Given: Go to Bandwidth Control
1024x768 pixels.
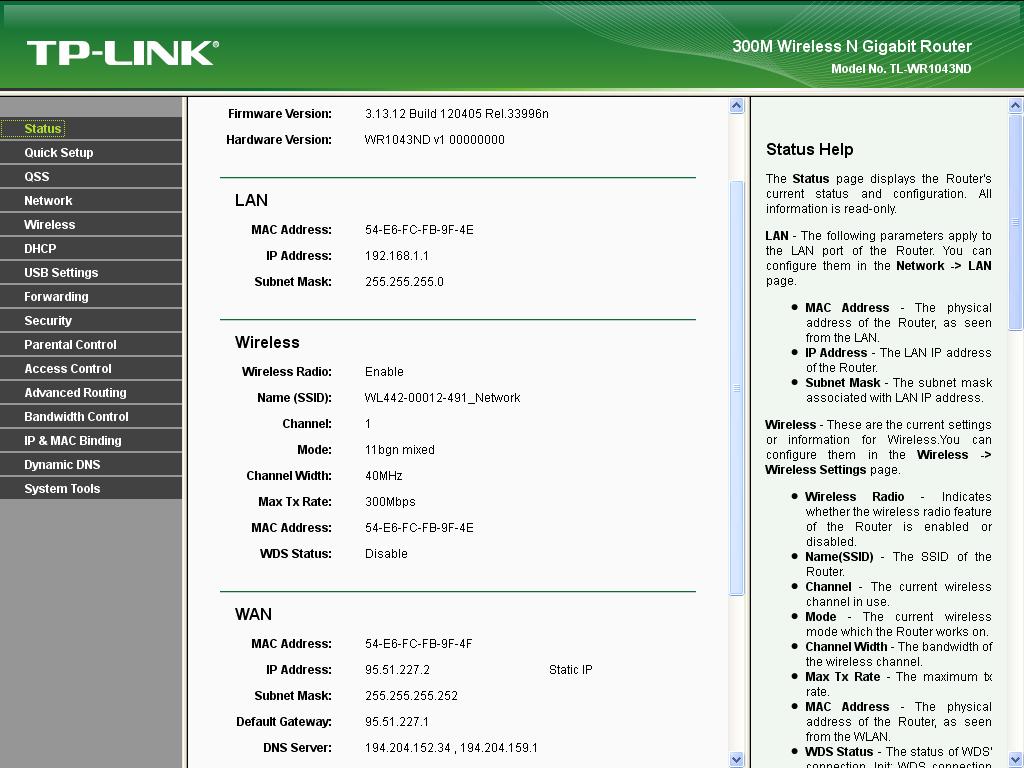Looking at the screenshot, I should (x=76, y=417).
